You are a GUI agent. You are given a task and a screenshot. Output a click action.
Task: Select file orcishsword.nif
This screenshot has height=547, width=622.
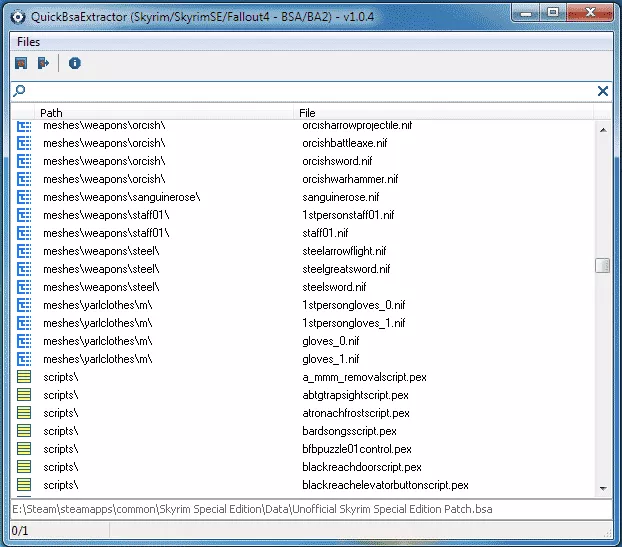coord(337,161)
